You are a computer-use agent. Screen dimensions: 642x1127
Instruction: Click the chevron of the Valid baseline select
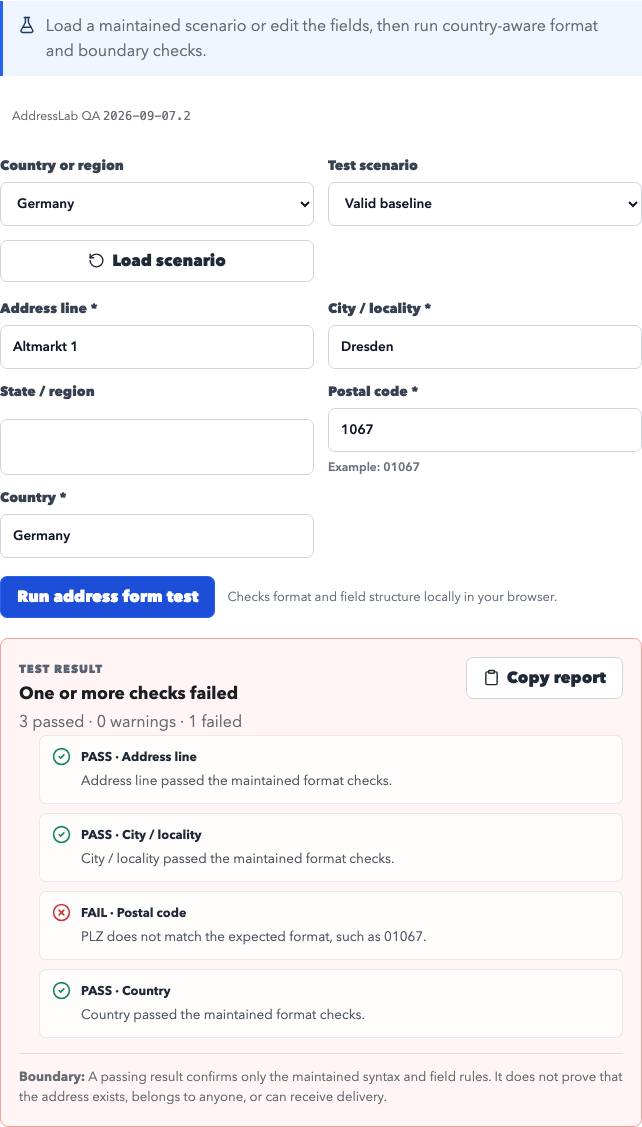pyautogui.click(x=632, y=204)
